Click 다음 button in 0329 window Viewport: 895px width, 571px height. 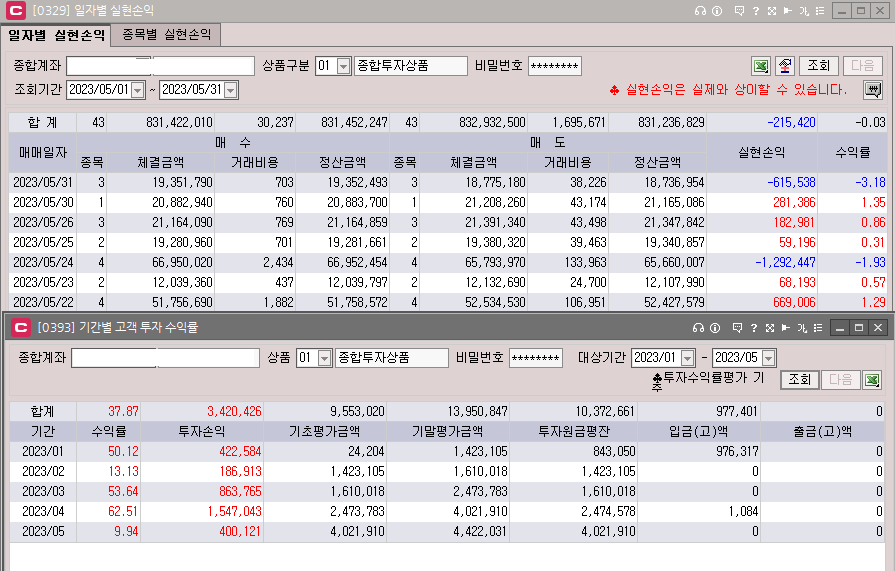point(862,66)
